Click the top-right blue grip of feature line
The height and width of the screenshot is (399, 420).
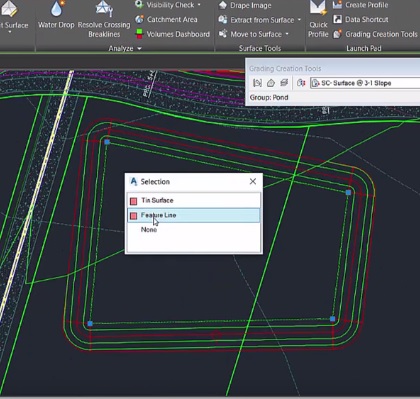coord(348,193)
